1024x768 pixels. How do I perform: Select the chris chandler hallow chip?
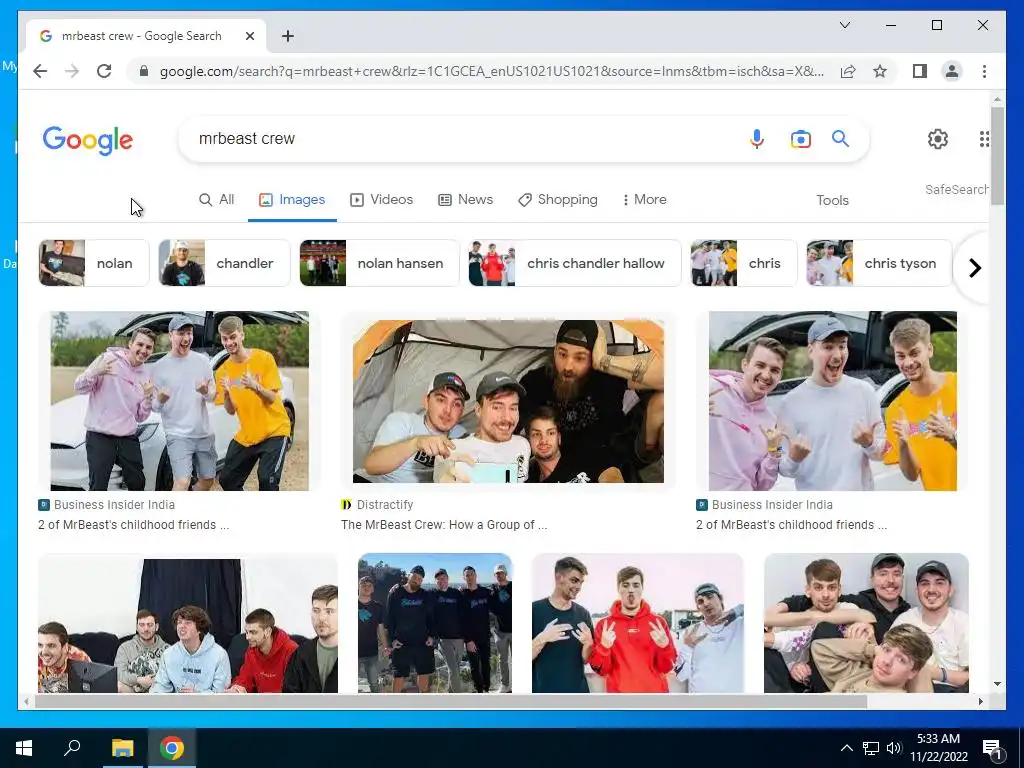(x=575, y=263)
